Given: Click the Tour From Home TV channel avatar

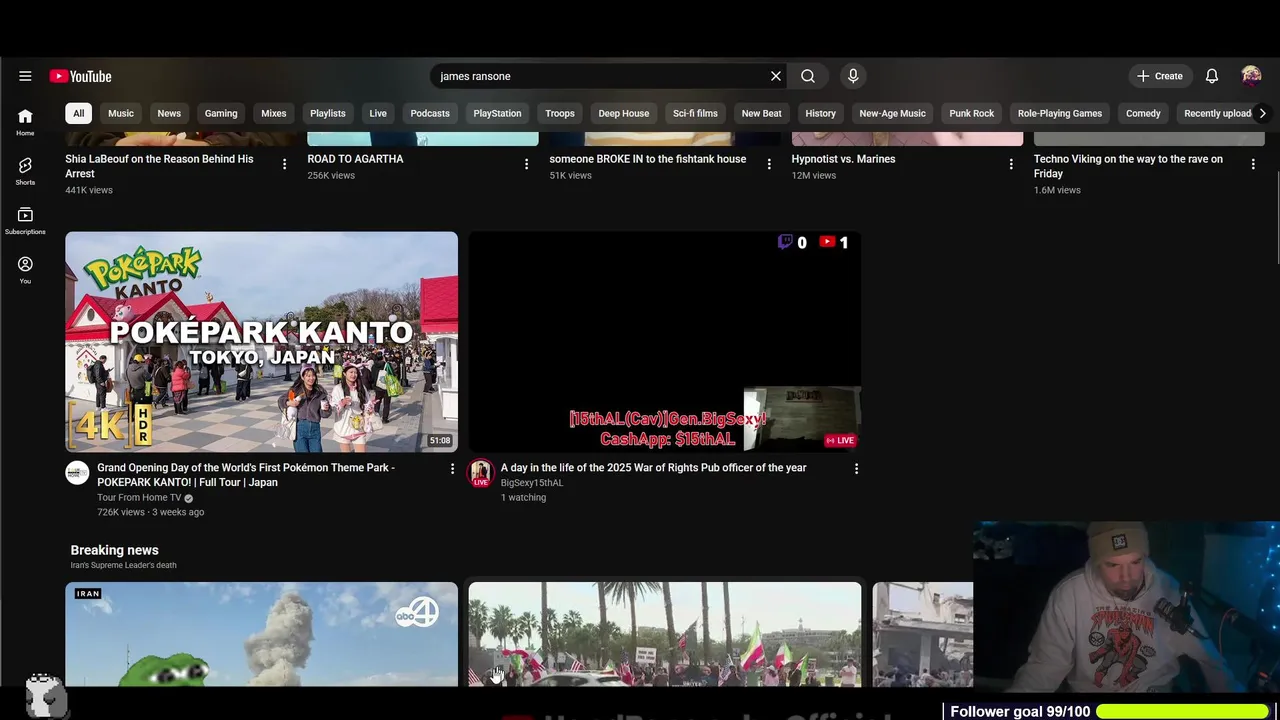Looking at the screenshot, I should point(77,473).
